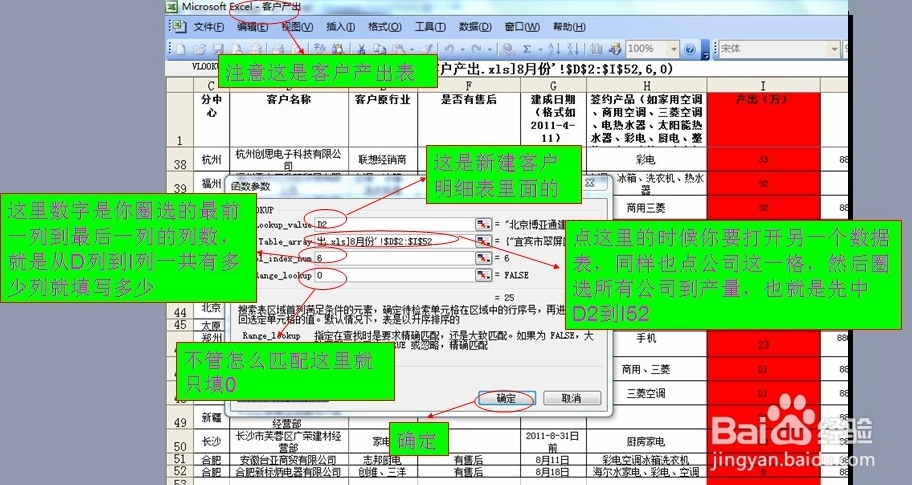Click the Open file icon
The width and height of the screenshot is (912, 485).
tap(199, 49)
